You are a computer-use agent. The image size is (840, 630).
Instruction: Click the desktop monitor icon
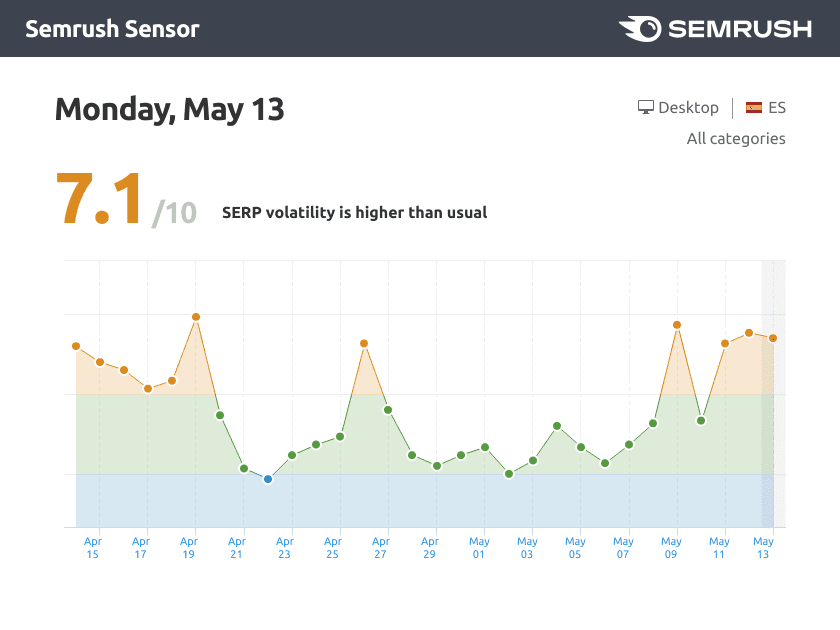pos(646,107)
